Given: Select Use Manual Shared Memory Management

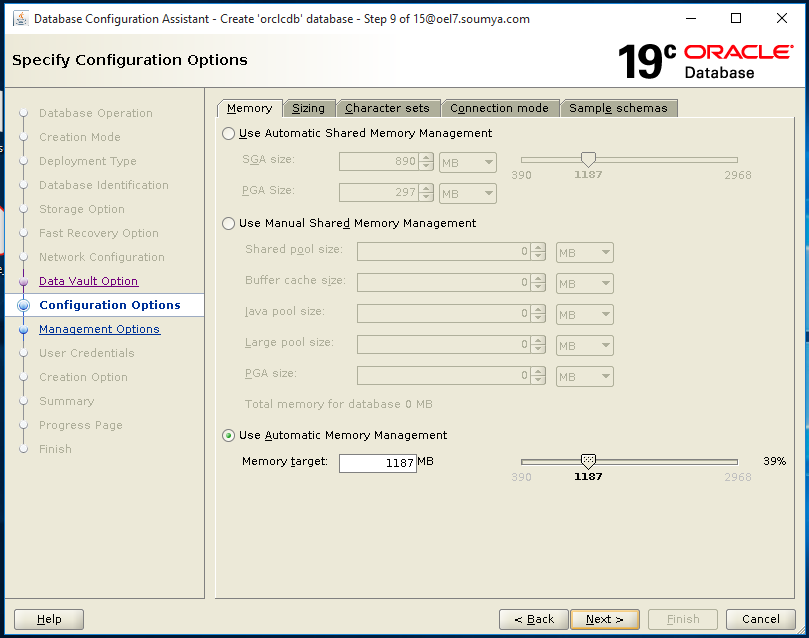Looking at the screenshot, I should tap(229, 223).
